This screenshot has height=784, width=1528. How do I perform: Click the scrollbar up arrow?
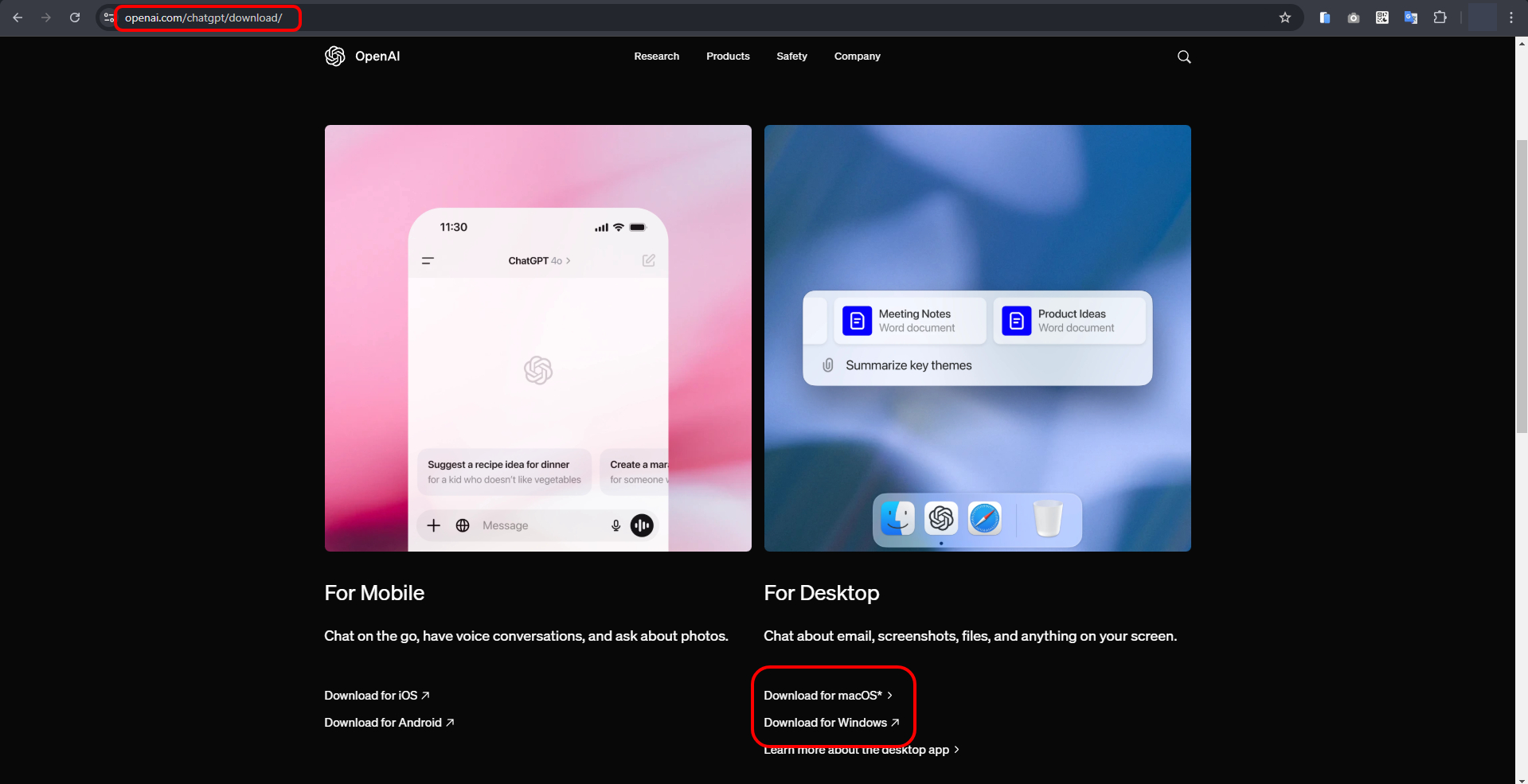tap(1522, 44)
